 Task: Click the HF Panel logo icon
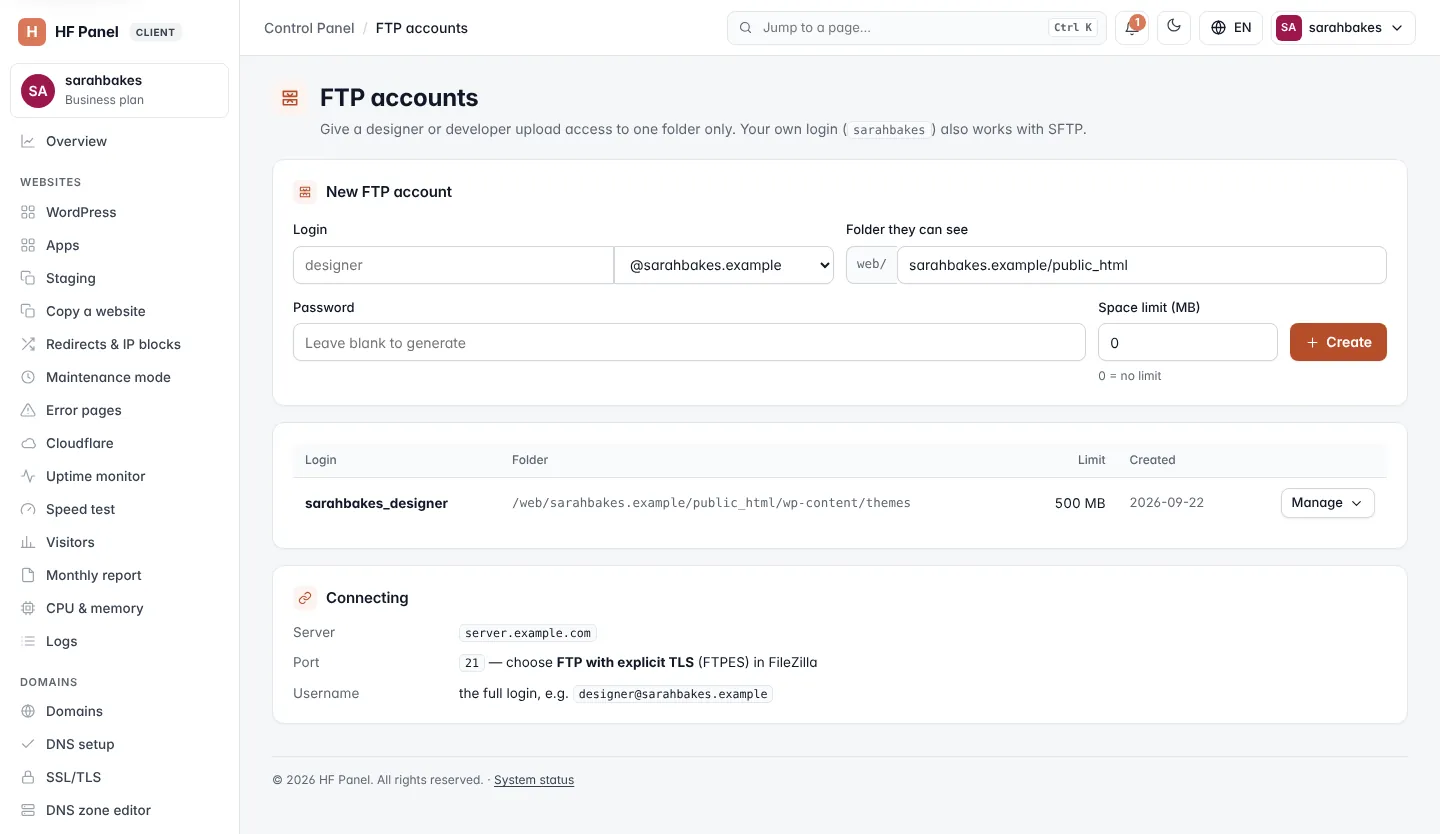pyautogui.click(x=32, y=32)
